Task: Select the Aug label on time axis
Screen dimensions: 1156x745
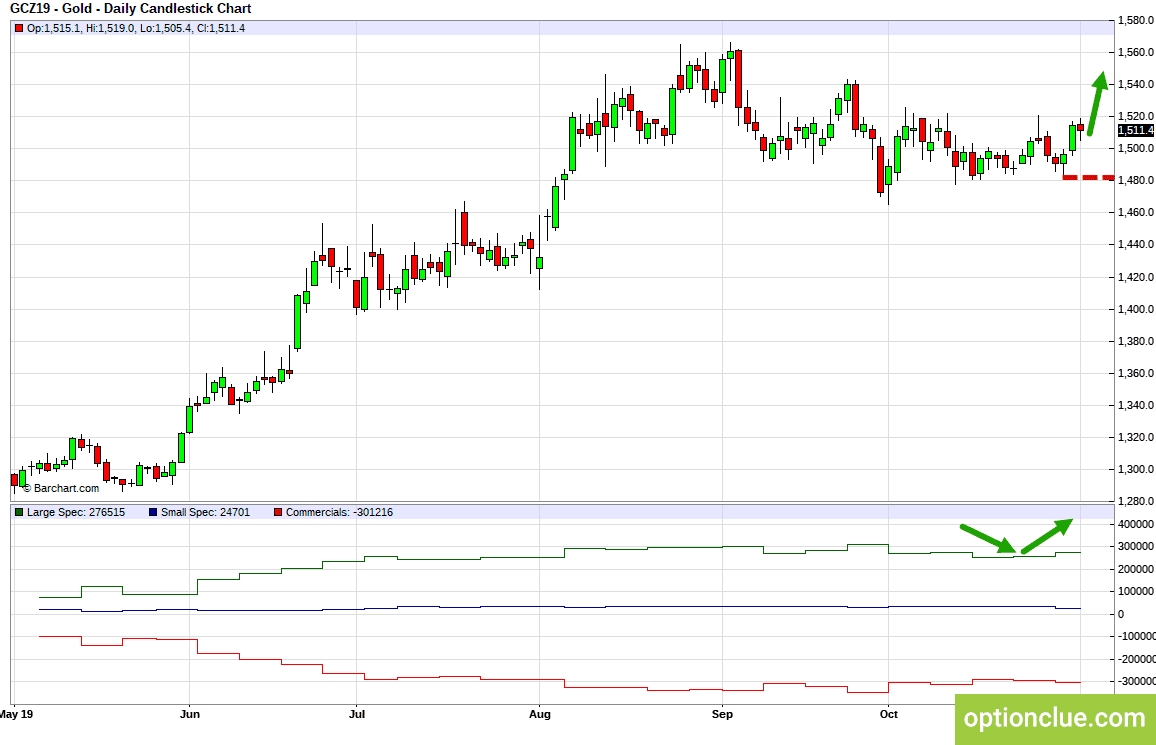Action: [539, 714]
